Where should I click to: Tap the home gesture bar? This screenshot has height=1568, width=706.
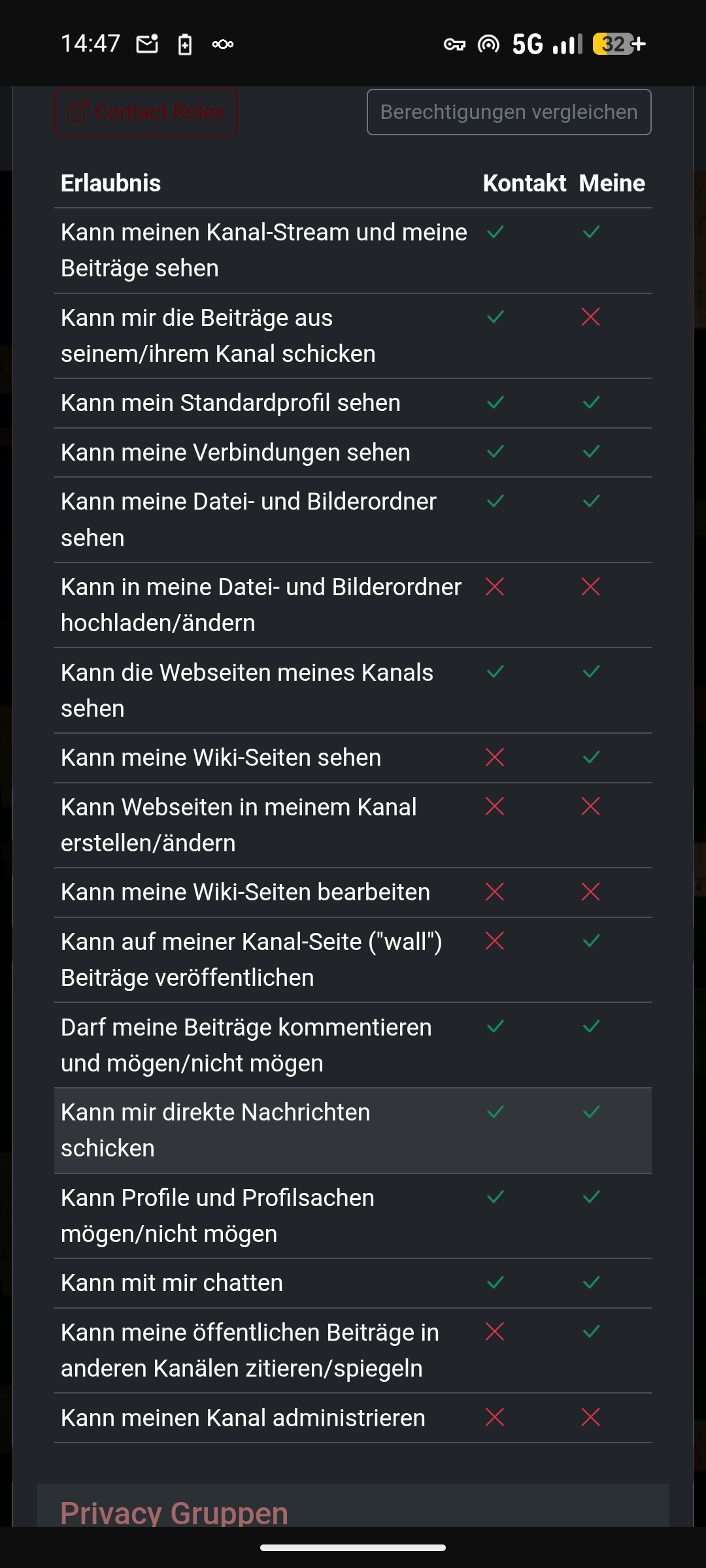point(353,1548)
